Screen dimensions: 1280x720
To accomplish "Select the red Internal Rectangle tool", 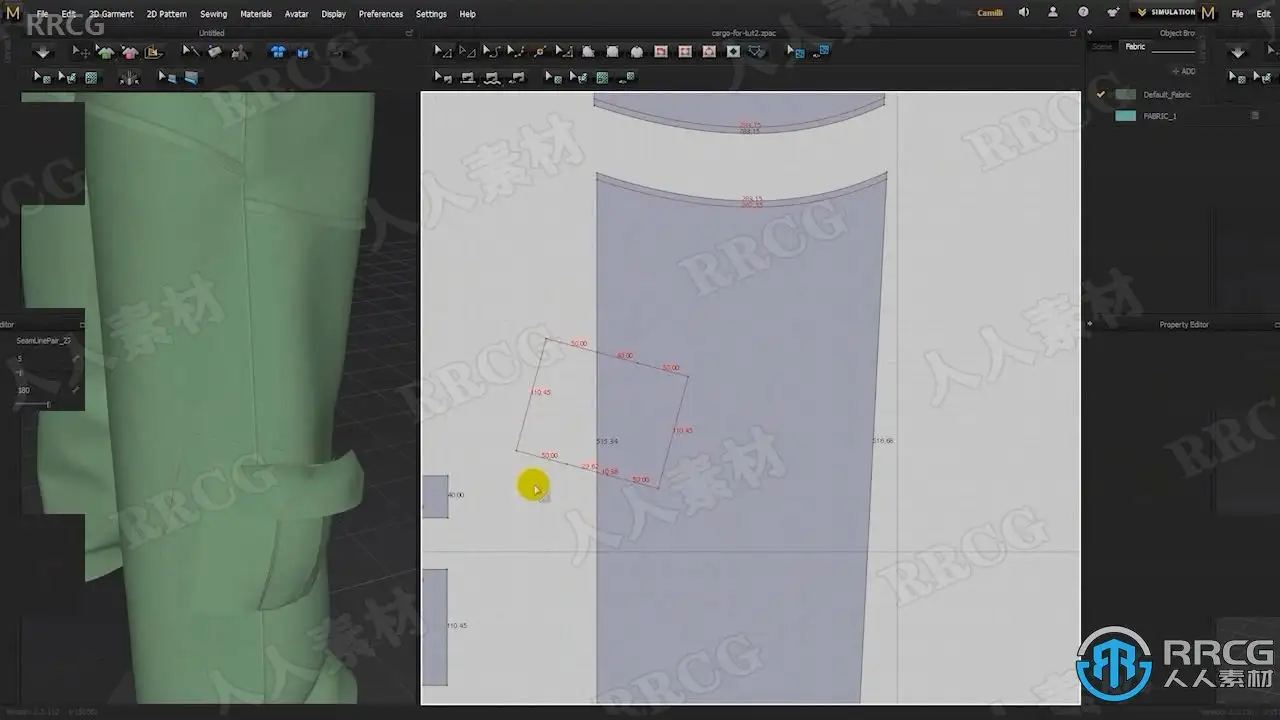I will pos(685,51).
